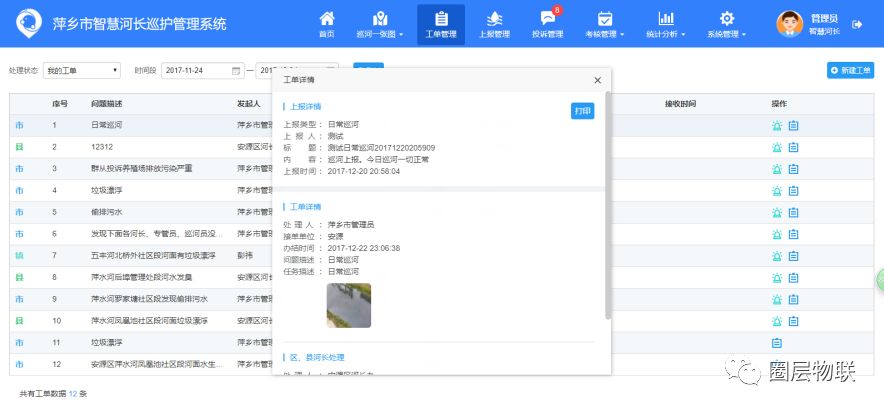This screenshot has height=411, width=884.
Task: Click siren alert icon in row 9
Action: click(777, 299)
